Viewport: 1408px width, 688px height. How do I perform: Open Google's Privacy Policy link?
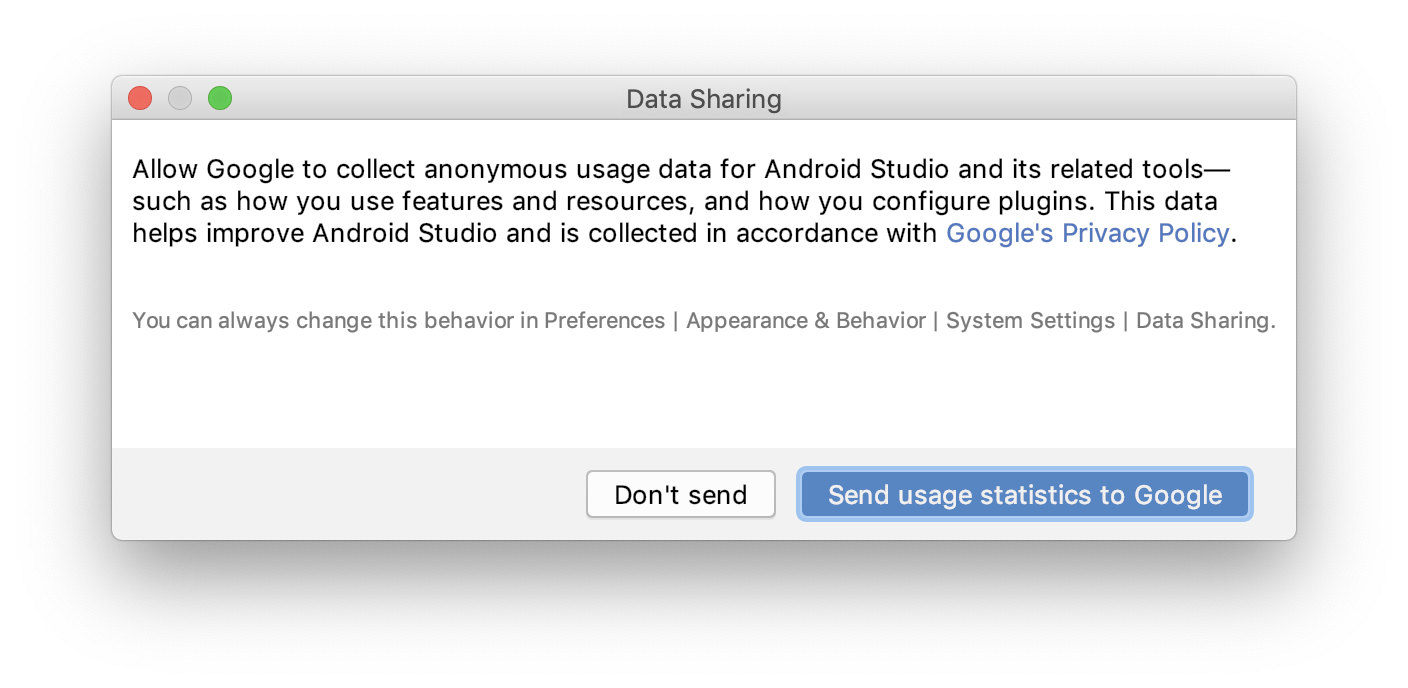tap(1087, 233)
